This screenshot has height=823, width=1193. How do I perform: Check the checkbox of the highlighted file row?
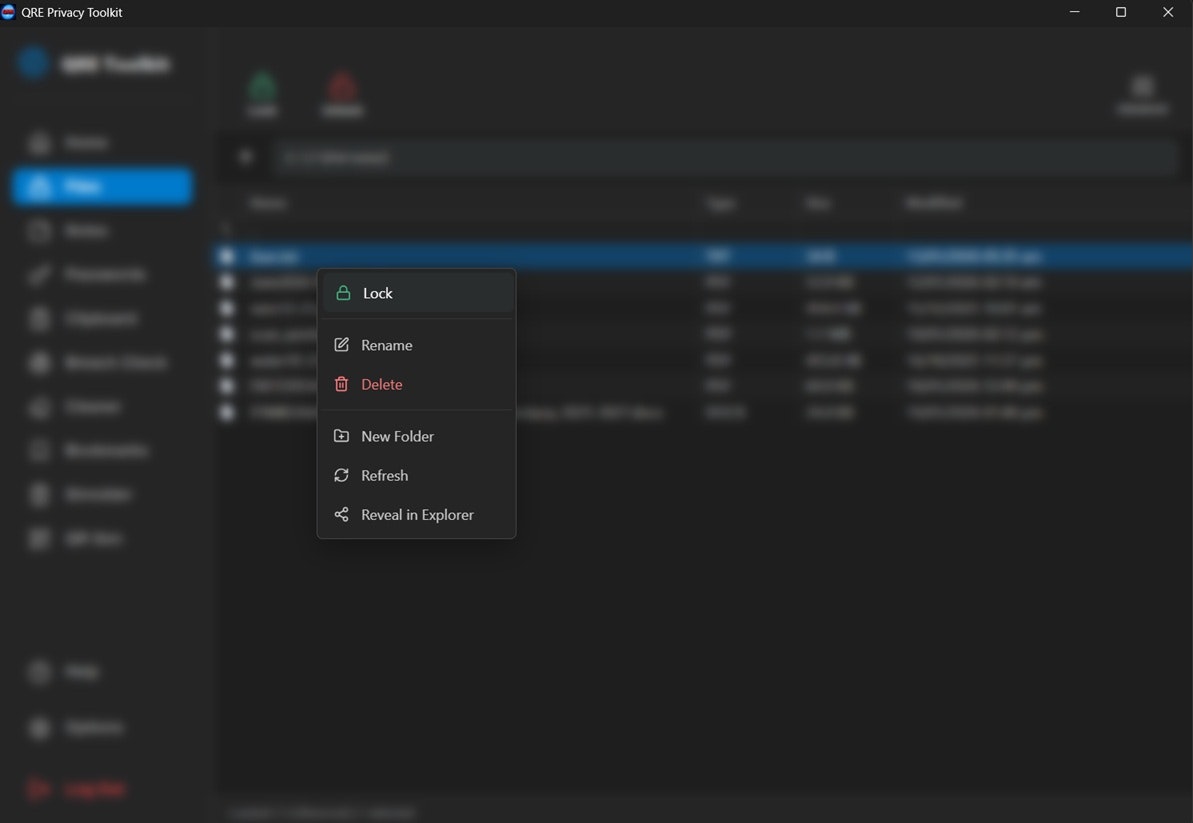click(x=226, y=256)
